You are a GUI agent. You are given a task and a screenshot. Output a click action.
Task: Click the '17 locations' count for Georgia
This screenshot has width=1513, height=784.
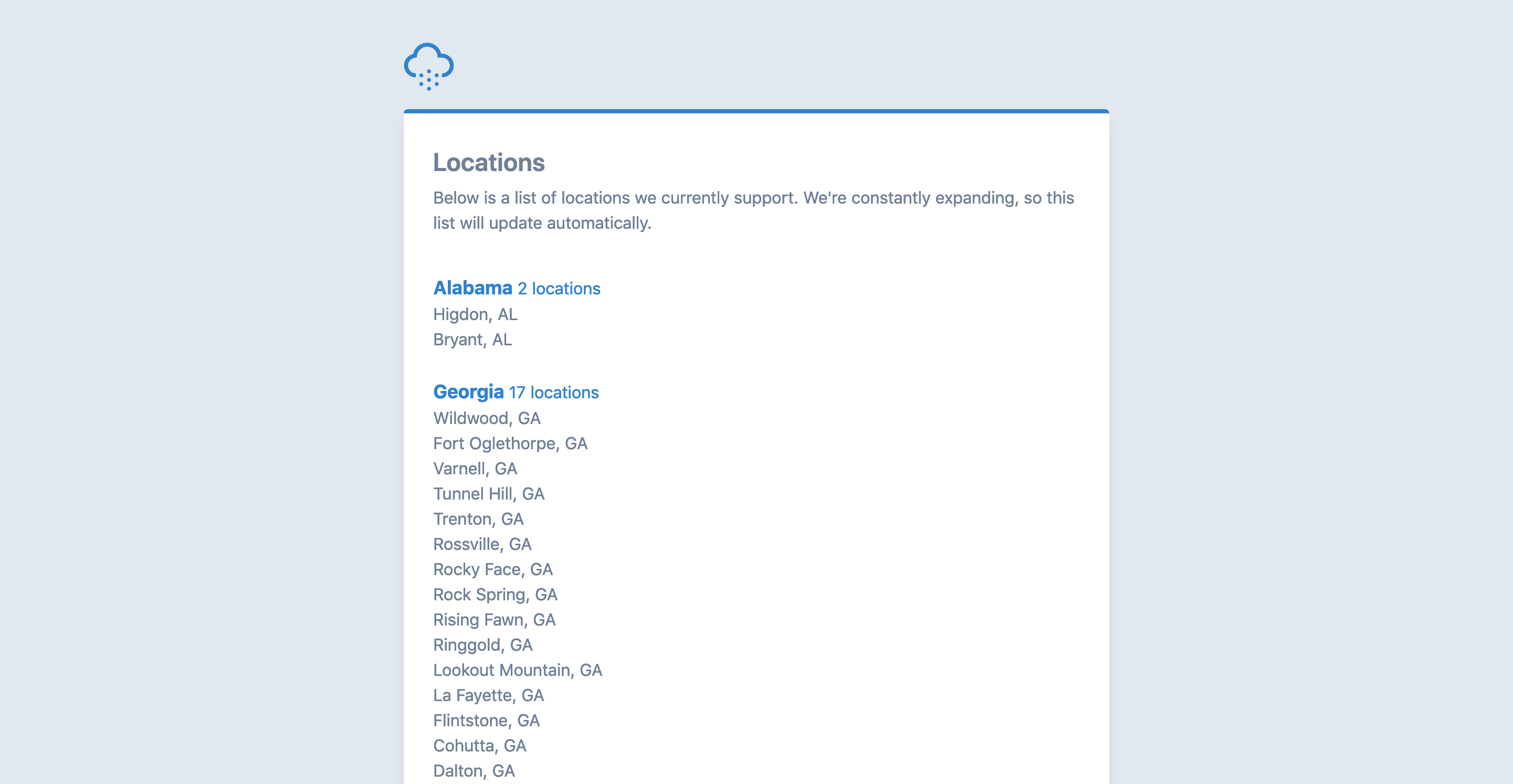[x=554, y=393]
